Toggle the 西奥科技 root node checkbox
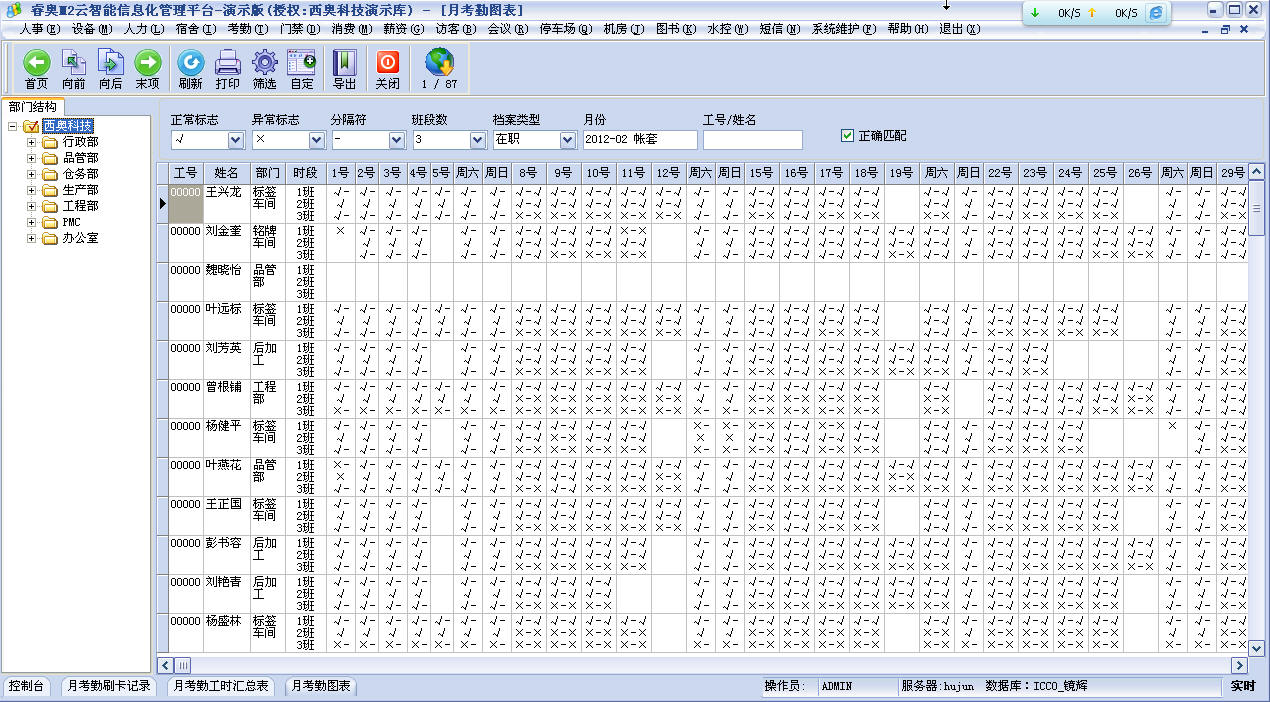1270x702 pixels. tap(30, 126)
